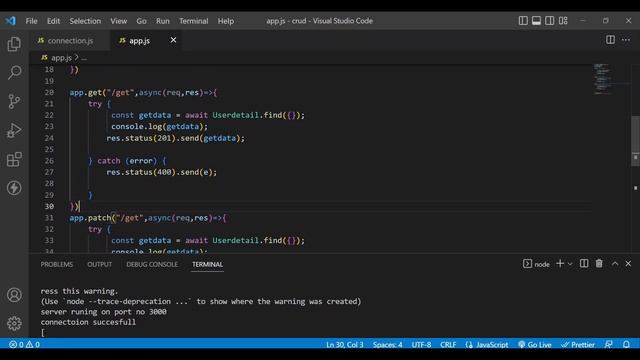Toggle secondary side bar layout icon

[x=550, y=21]
